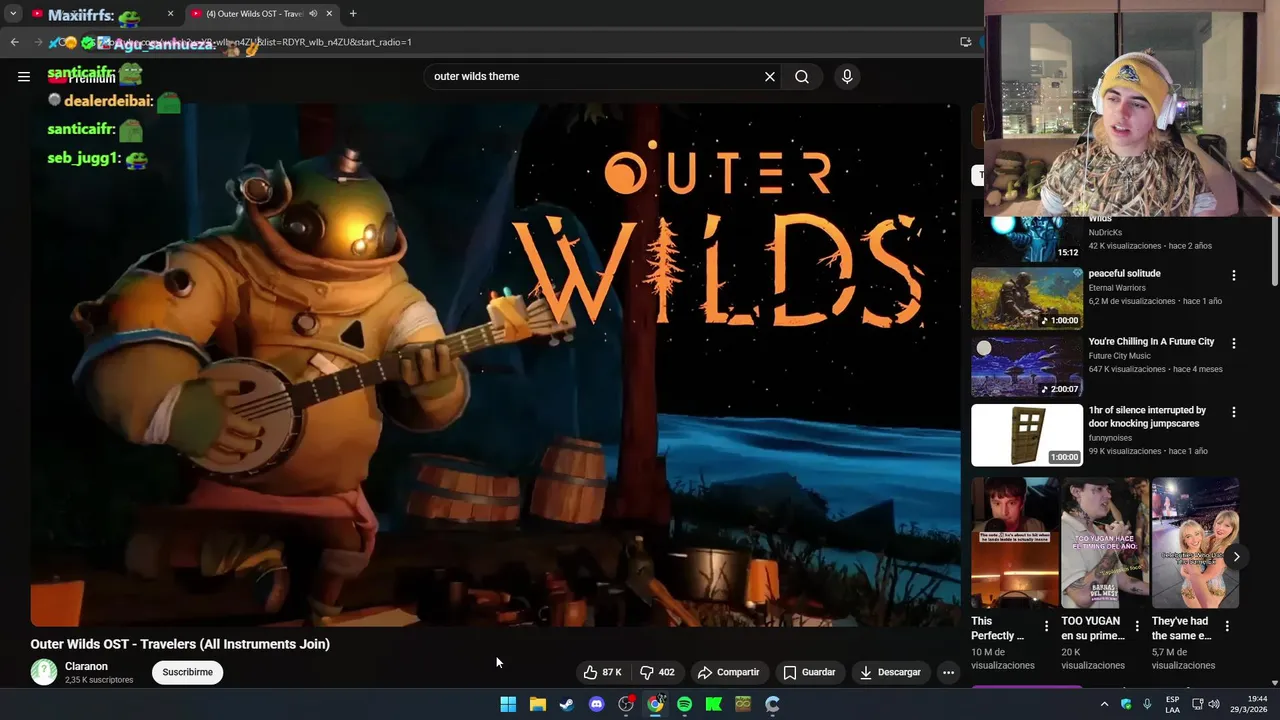Clear the search box with the X
This screenshot has height=720, width=1280.
click(x=770, y=76)
